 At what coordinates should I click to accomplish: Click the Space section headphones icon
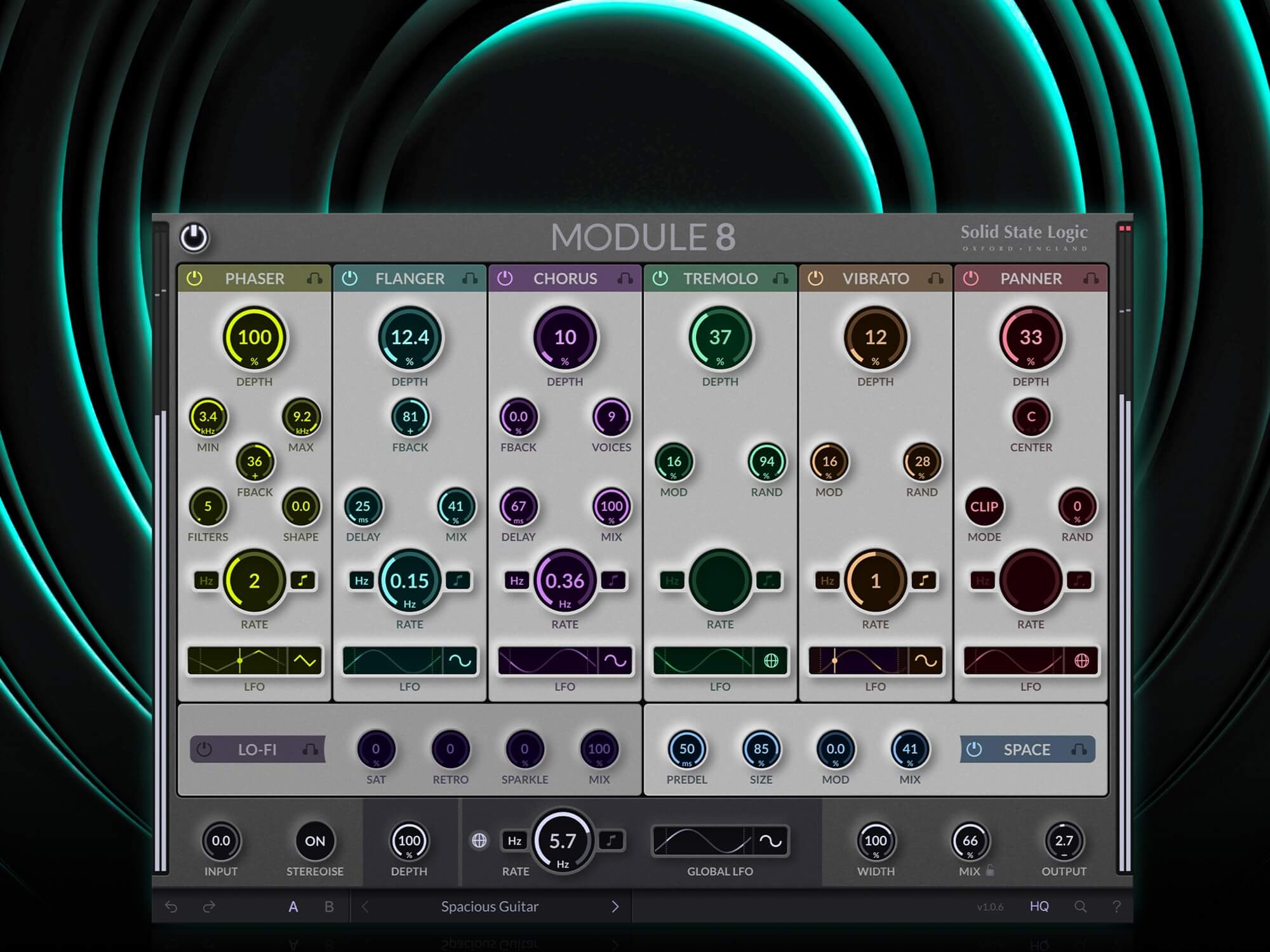click(x=1079, y=750)
